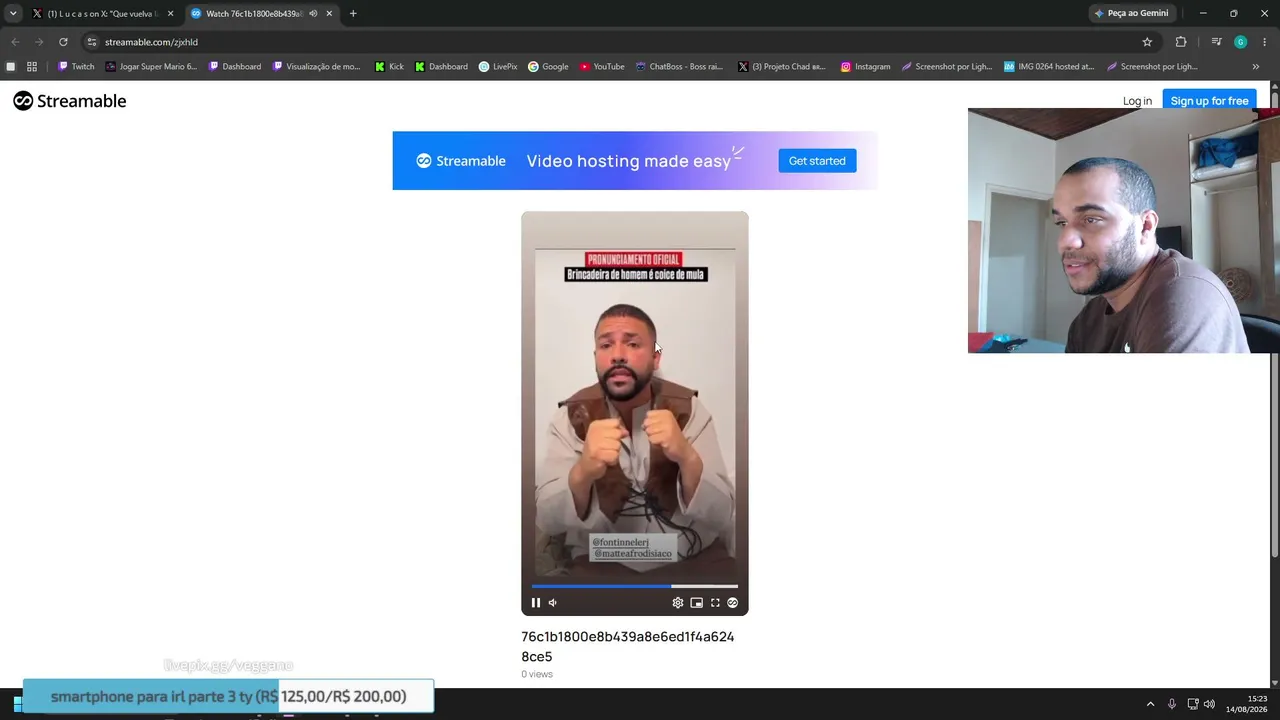The width and height of the screenshot is (1280, 720).
Task: Open the Visualização de mo... bookmark
Action: (317, 67)
